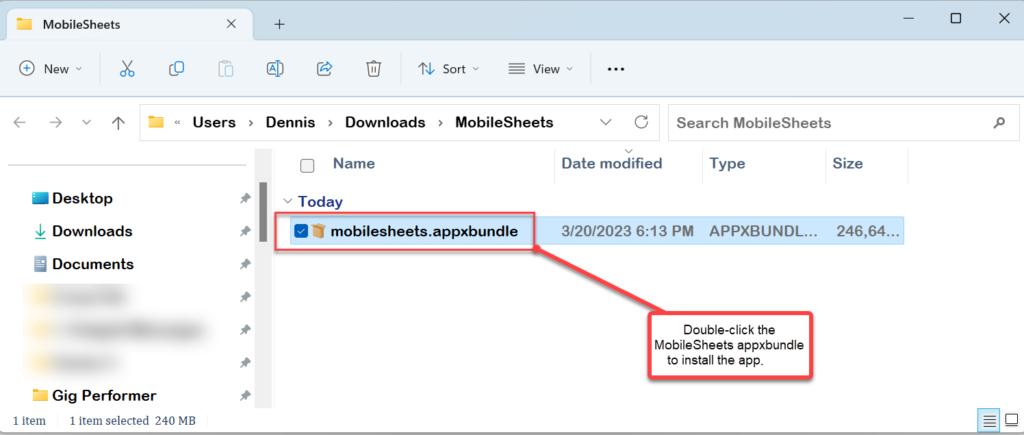
Task: Go back with the left arrow
Action: tap(21, 122)
